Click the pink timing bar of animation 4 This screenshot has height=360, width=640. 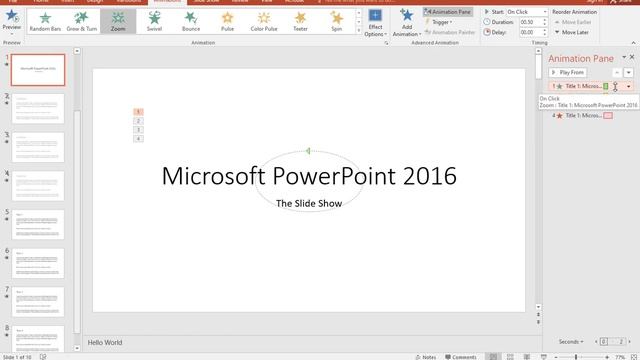click(x=608, y=116)
